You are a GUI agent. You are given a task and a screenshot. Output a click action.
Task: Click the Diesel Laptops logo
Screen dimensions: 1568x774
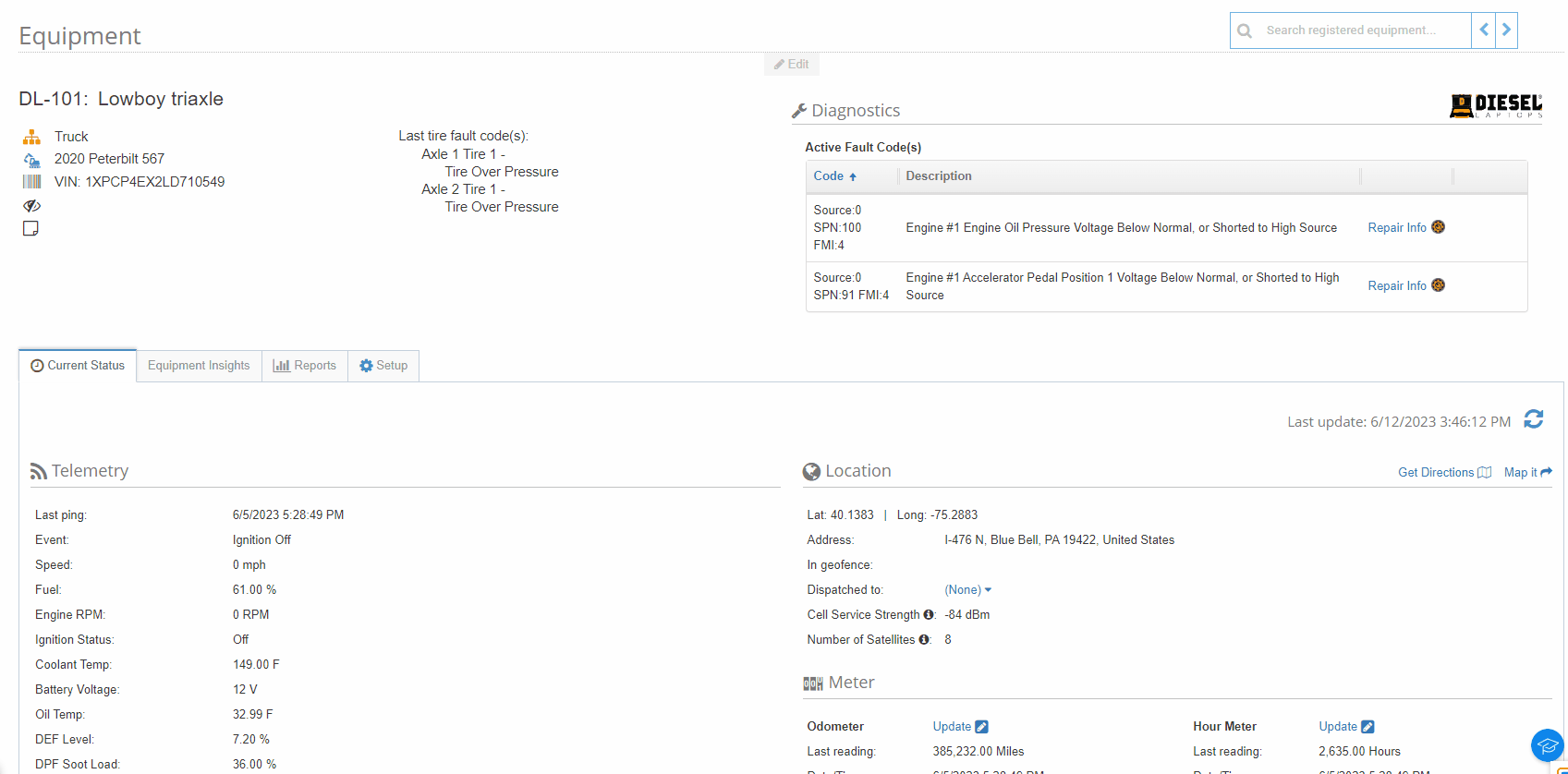click(1495, 106)
